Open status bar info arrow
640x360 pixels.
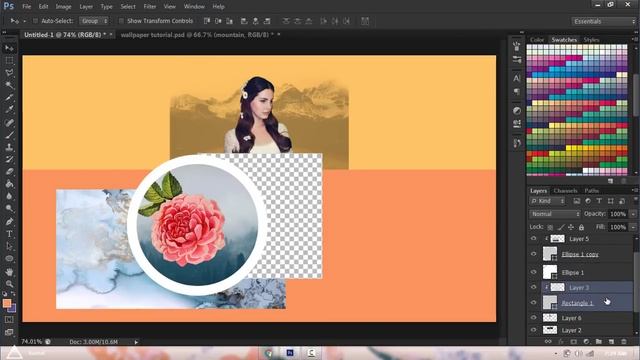136,342
